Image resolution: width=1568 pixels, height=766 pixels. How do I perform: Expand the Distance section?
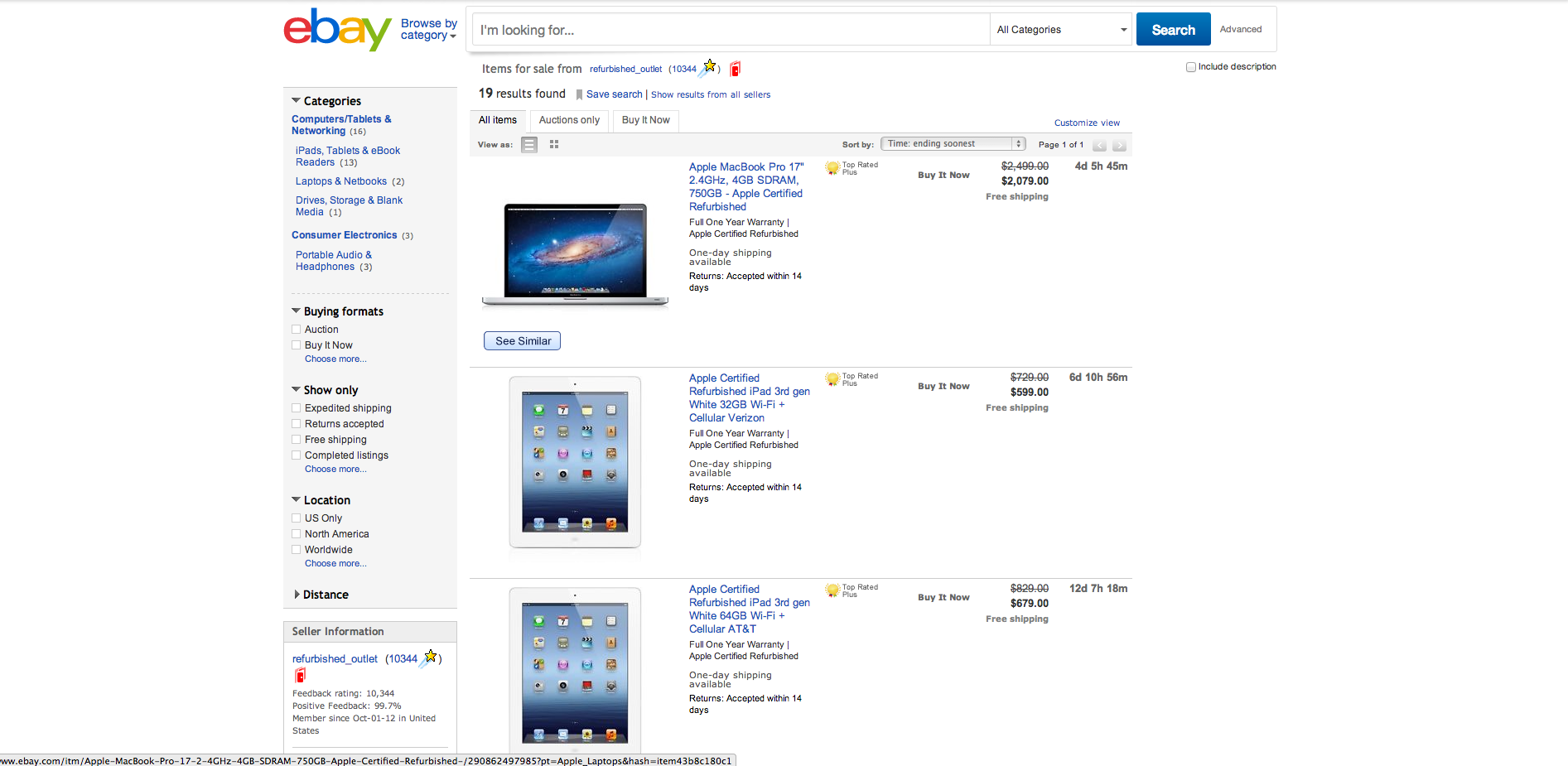[x=297, y=595]
